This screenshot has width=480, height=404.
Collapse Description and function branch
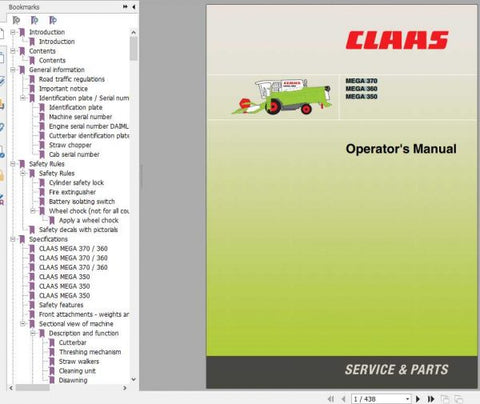[x=33, y=333]
